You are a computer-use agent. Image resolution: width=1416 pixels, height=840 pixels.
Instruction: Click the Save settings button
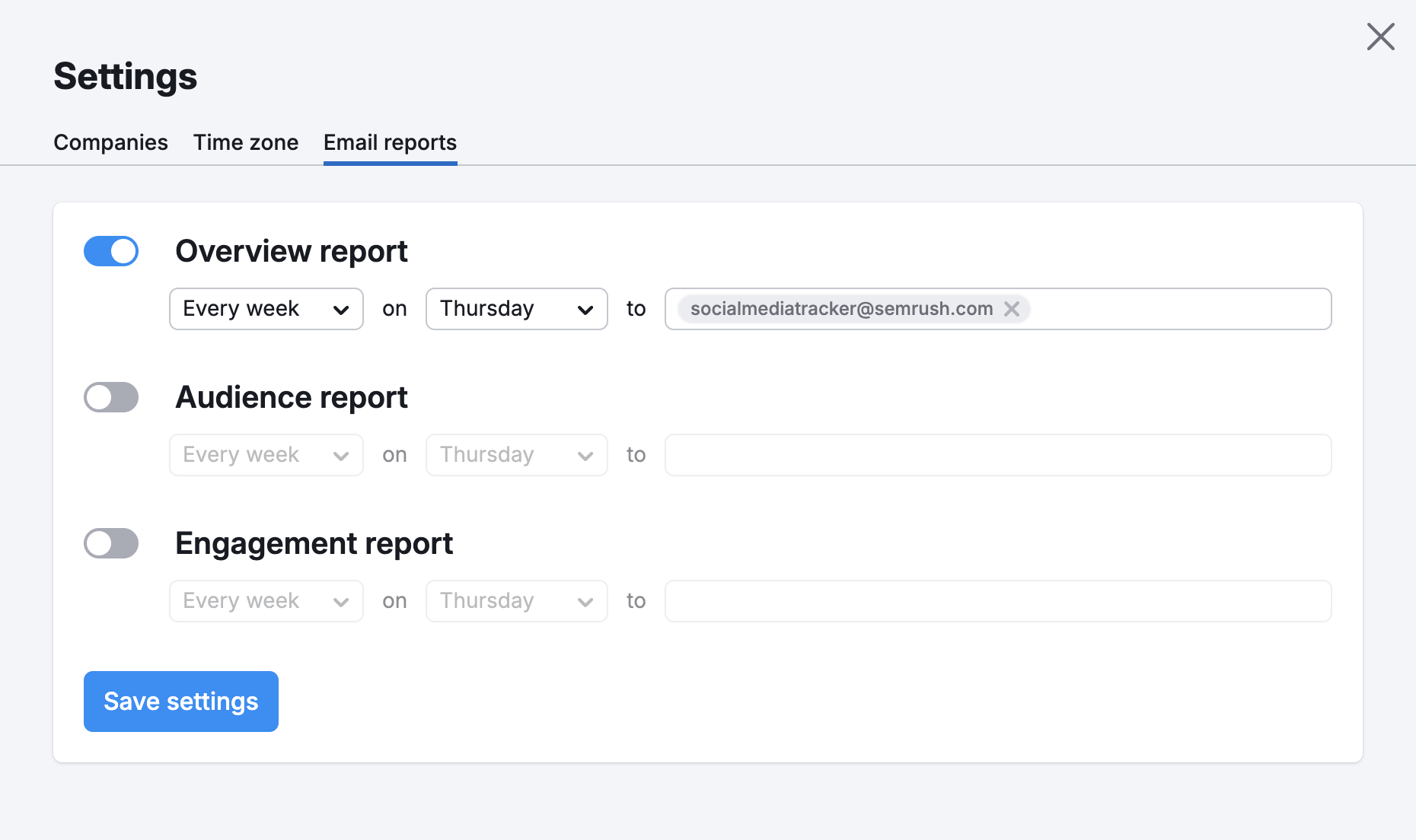[x=180, y=702]
